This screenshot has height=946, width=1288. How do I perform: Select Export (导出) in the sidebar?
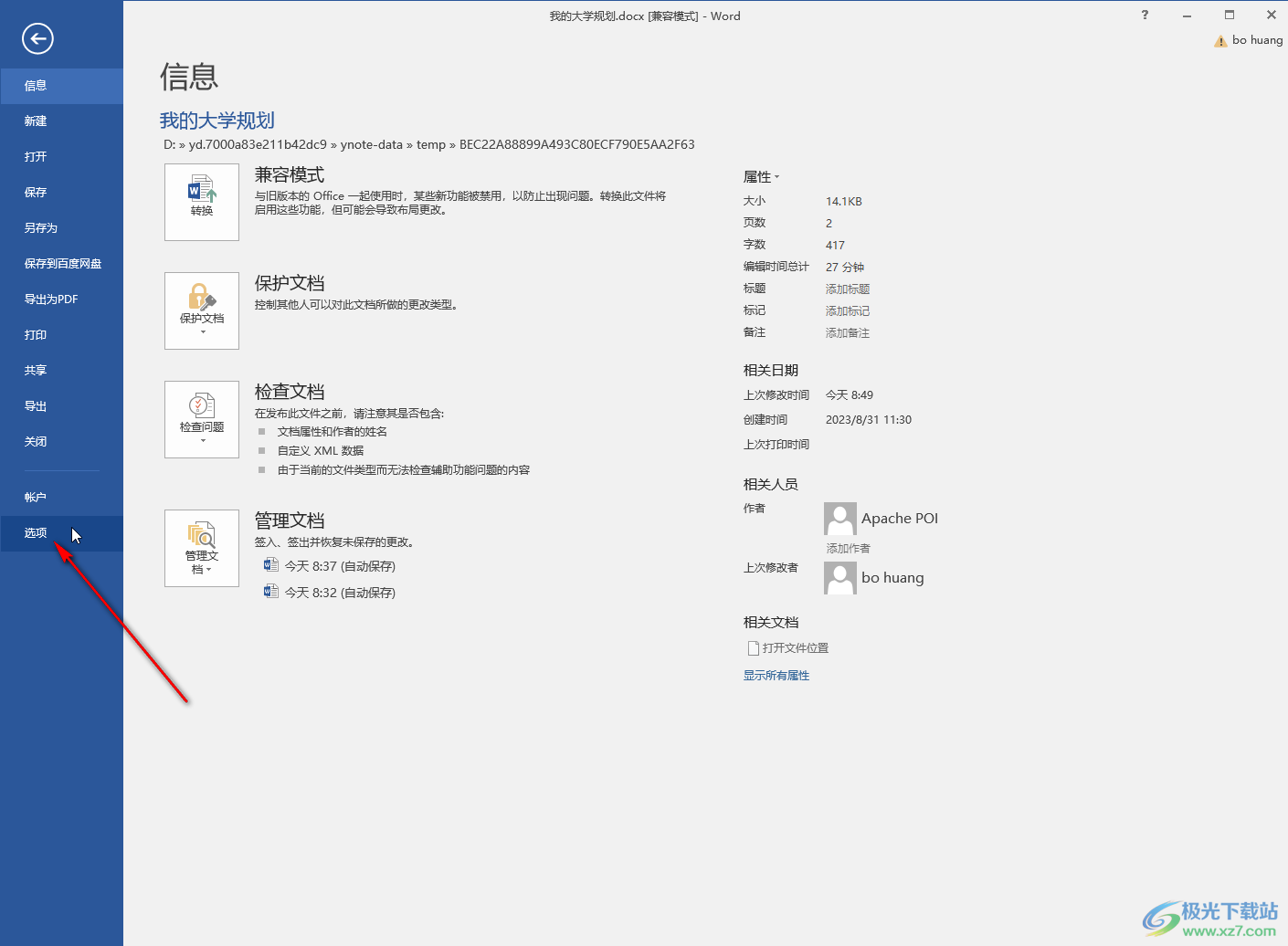tap(61, 406)
